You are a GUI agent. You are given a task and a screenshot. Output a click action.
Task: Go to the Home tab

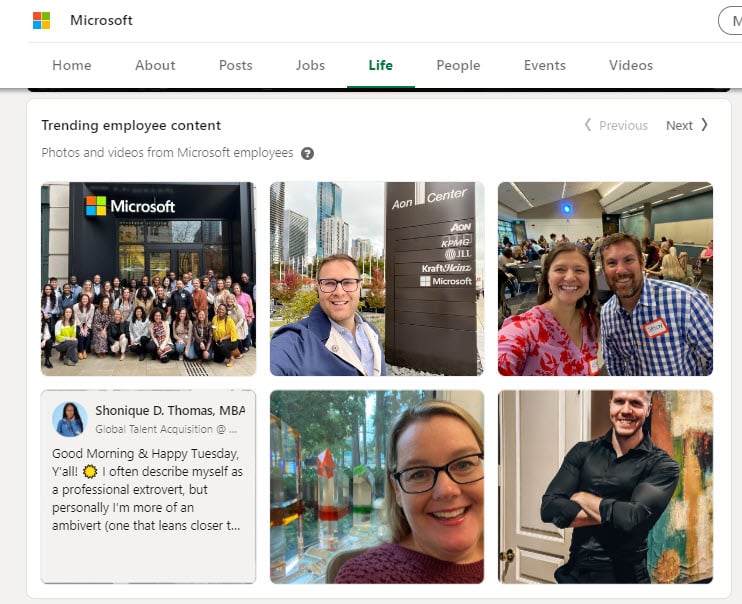72,65
